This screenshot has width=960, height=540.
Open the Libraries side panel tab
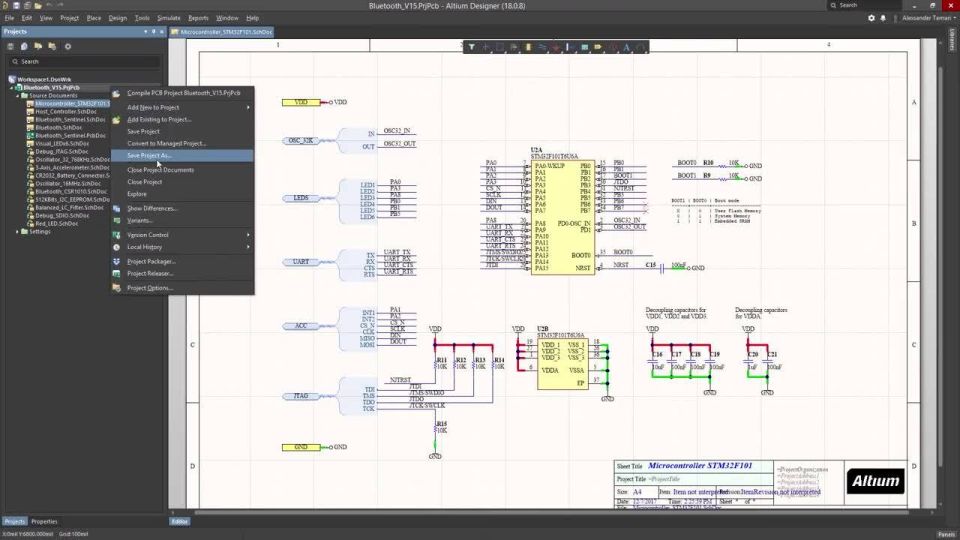click(x=953, y=40)
